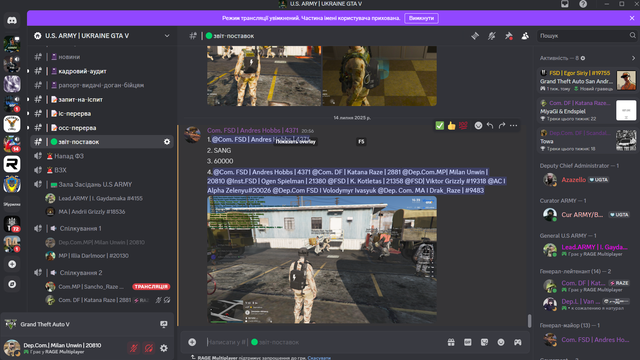Select the eagle emblem server icon

pos(12,124)
